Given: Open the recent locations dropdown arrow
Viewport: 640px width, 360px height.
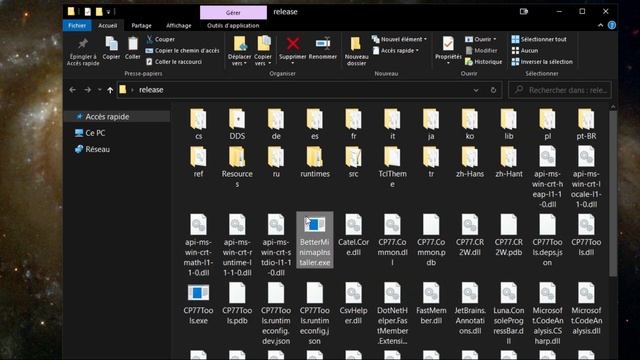Looking at the screenshot, I should tap(99, 90).
